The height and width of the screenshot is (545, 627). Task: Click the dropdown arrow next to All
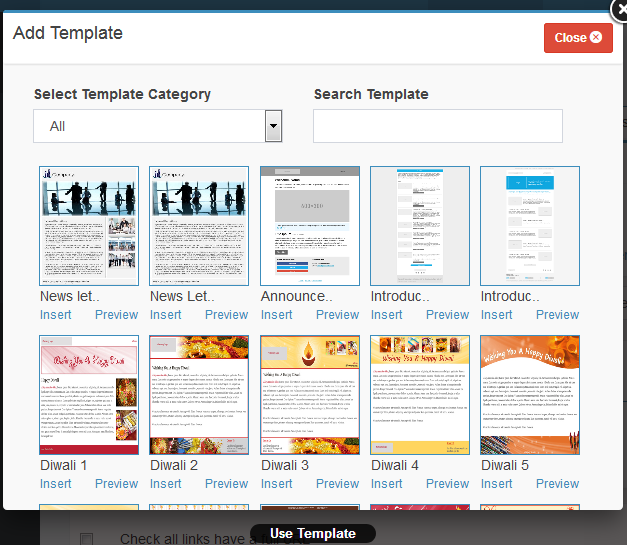pyautogui.click(x=273, y=126)
